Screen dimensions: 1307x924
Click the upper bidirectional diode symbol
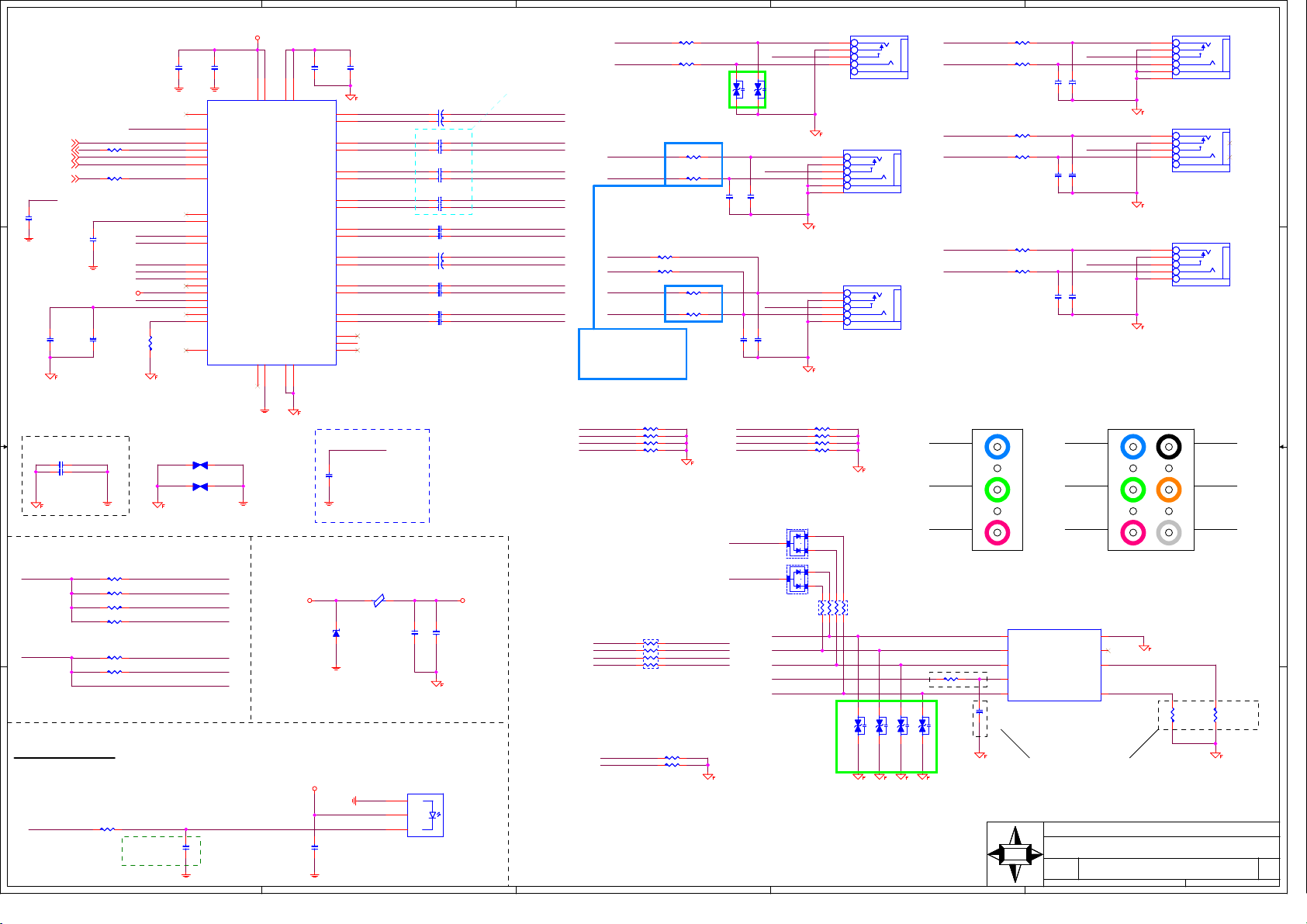[x=200, y=465]
